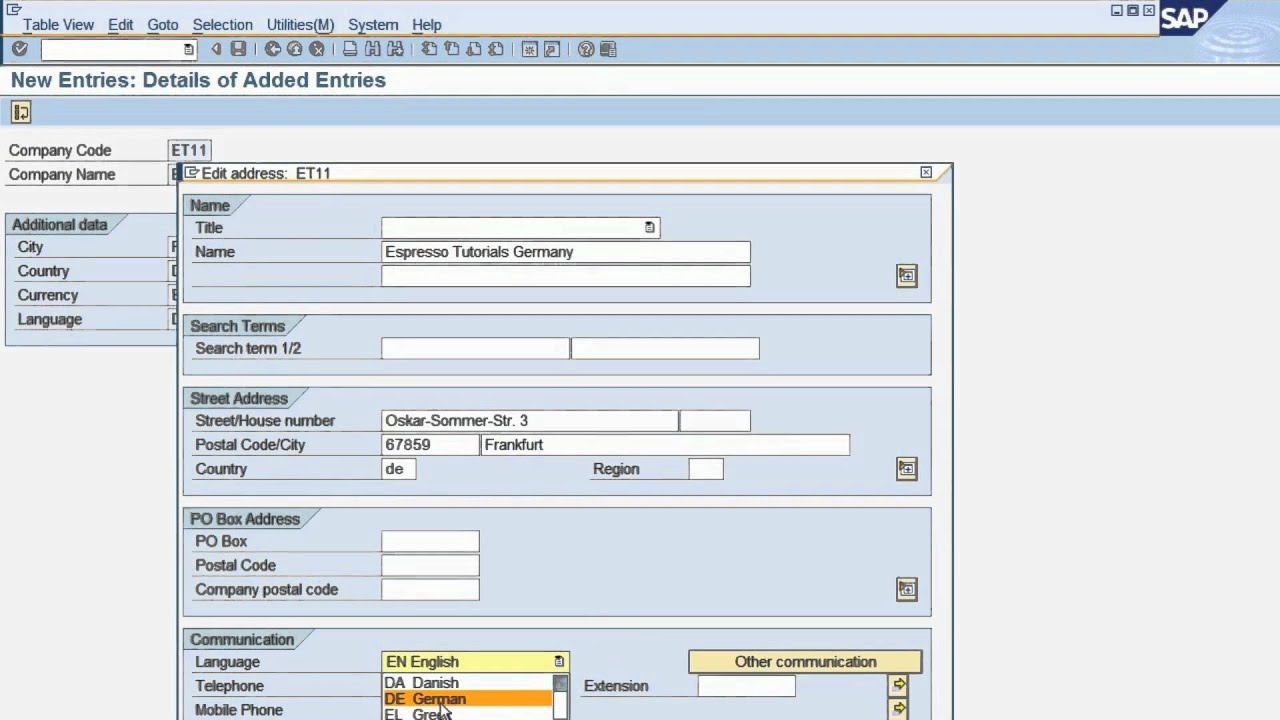Open the Goto menu
1280x720 pixels.
(x=162, y=24)
